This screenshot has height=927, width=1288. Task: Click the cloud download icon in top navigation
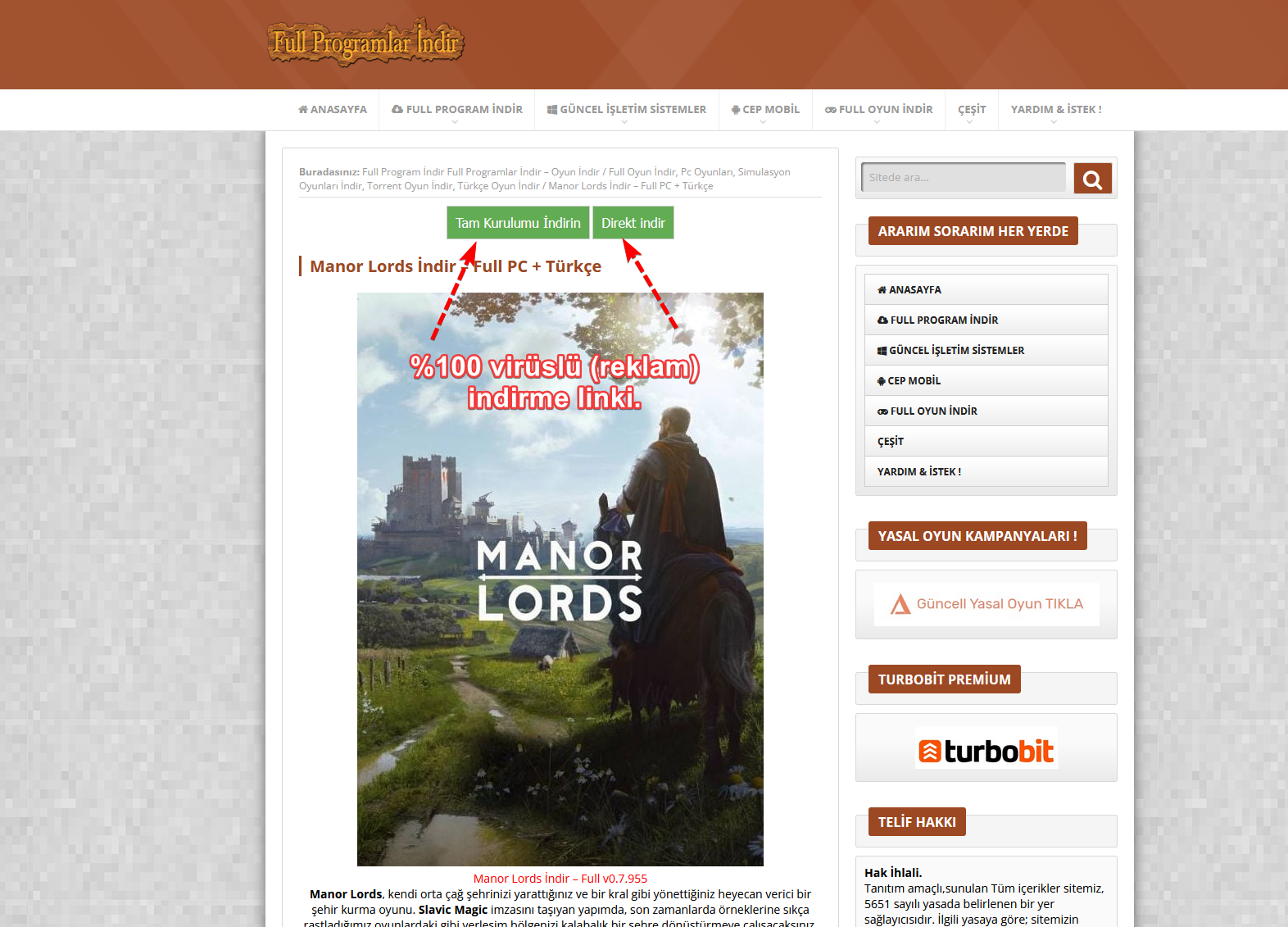point(397,109)
